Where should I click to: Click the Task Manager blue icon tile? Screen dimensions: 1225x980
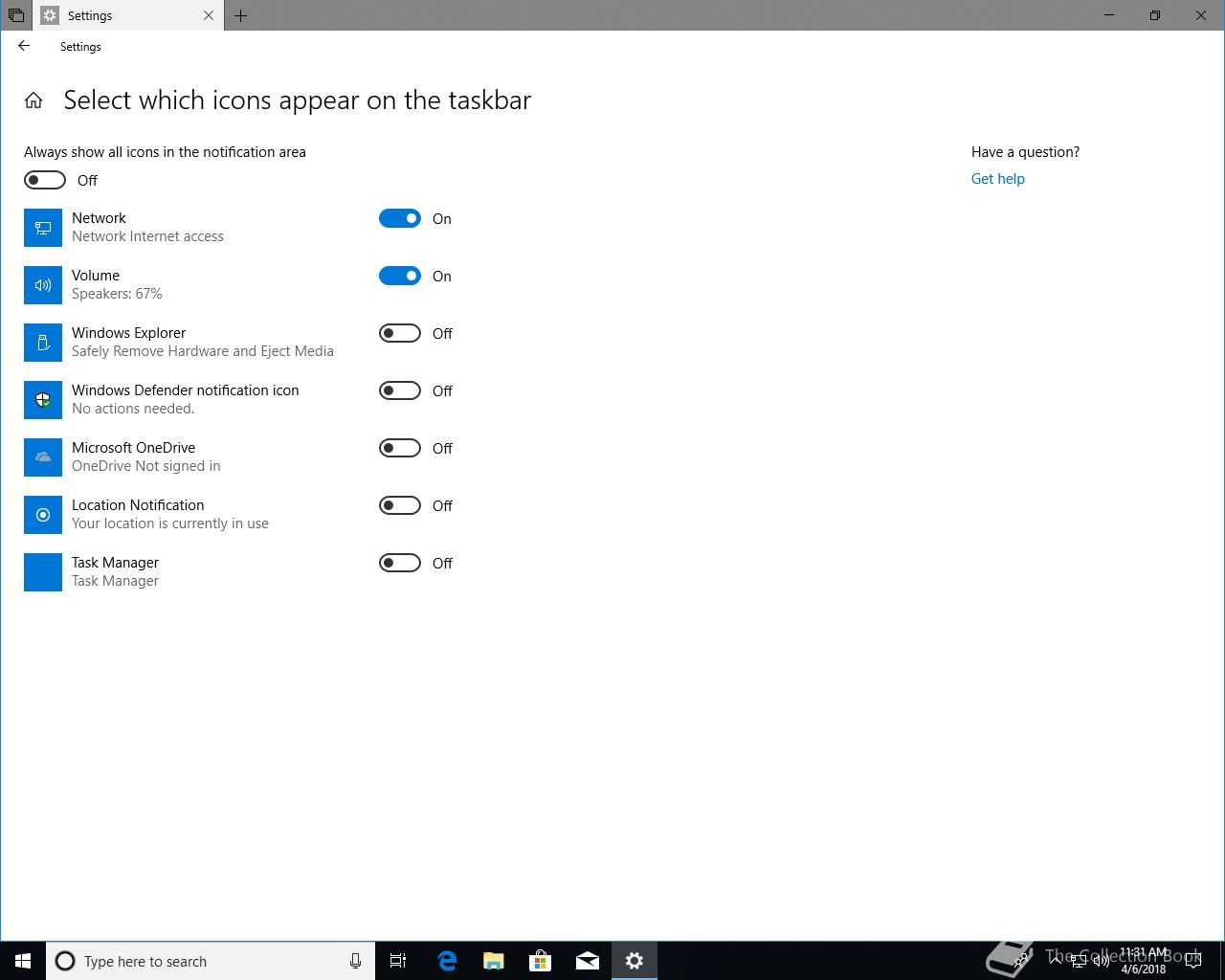click(x=43, y=572)
